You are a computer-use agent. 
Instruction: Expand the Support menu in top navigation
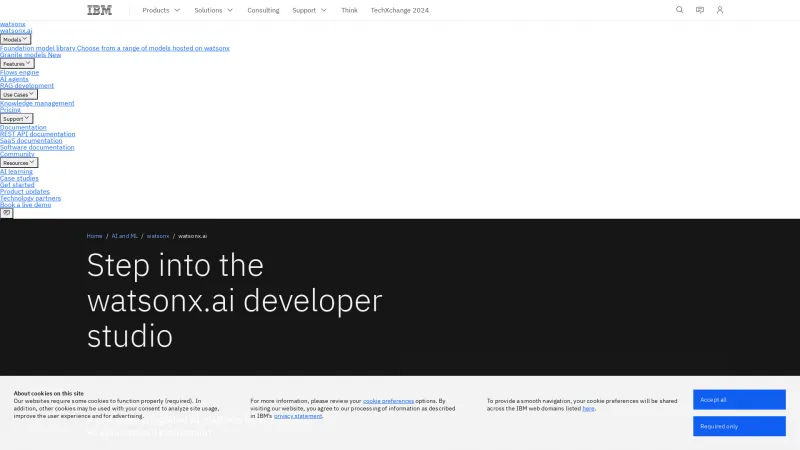click(x=309, y=10)
